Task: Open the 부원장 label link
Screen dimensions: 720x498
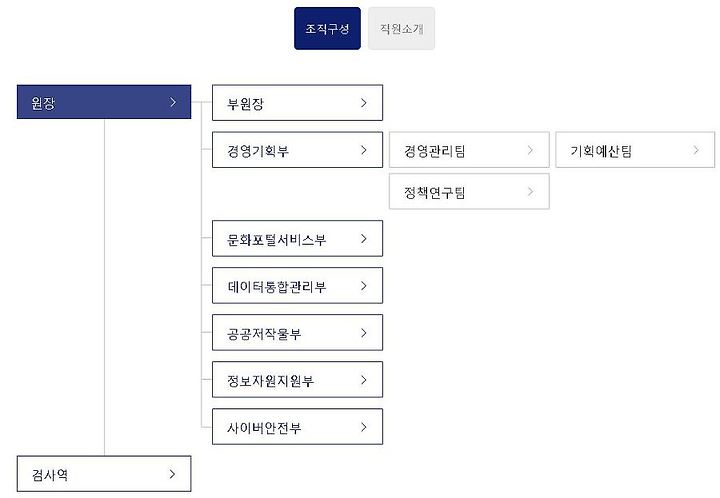Action: pos(245,104)
